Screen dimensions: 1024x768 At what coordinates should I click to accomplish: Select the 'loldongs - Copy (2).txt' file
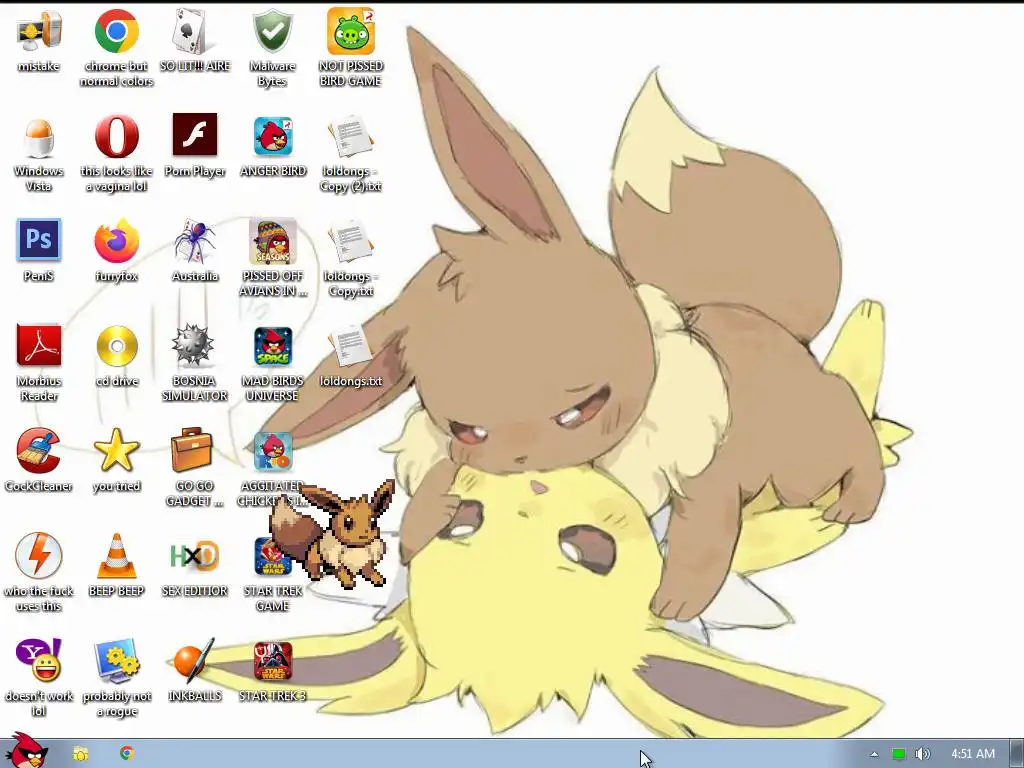click(x=351, y=138)
